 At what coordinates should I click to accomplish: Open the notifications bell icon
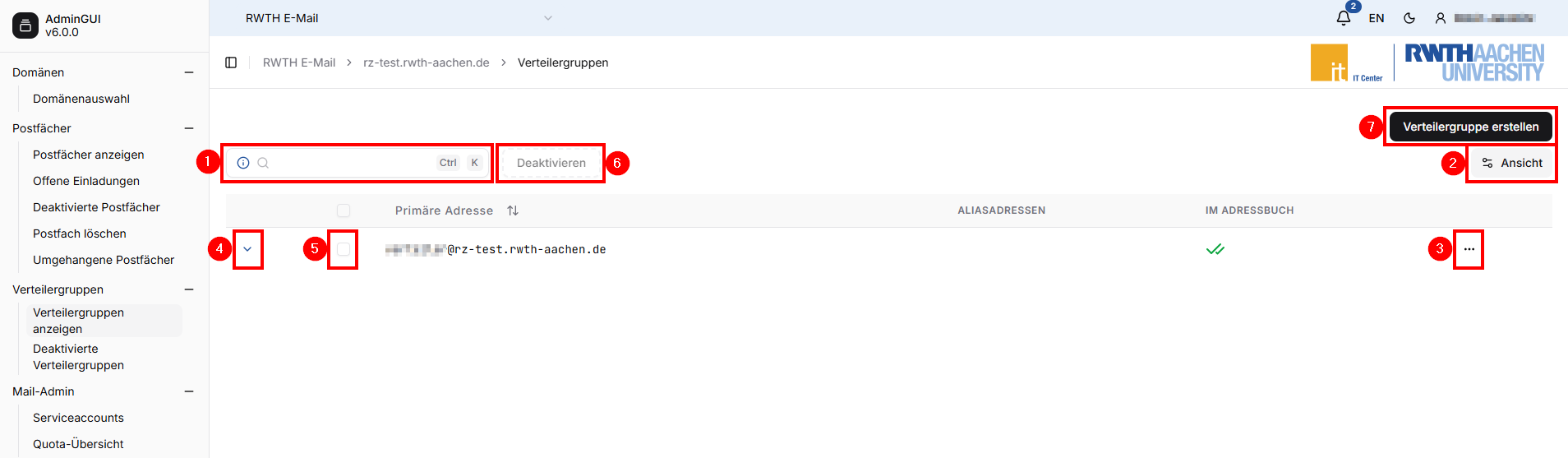point(1343,18)
